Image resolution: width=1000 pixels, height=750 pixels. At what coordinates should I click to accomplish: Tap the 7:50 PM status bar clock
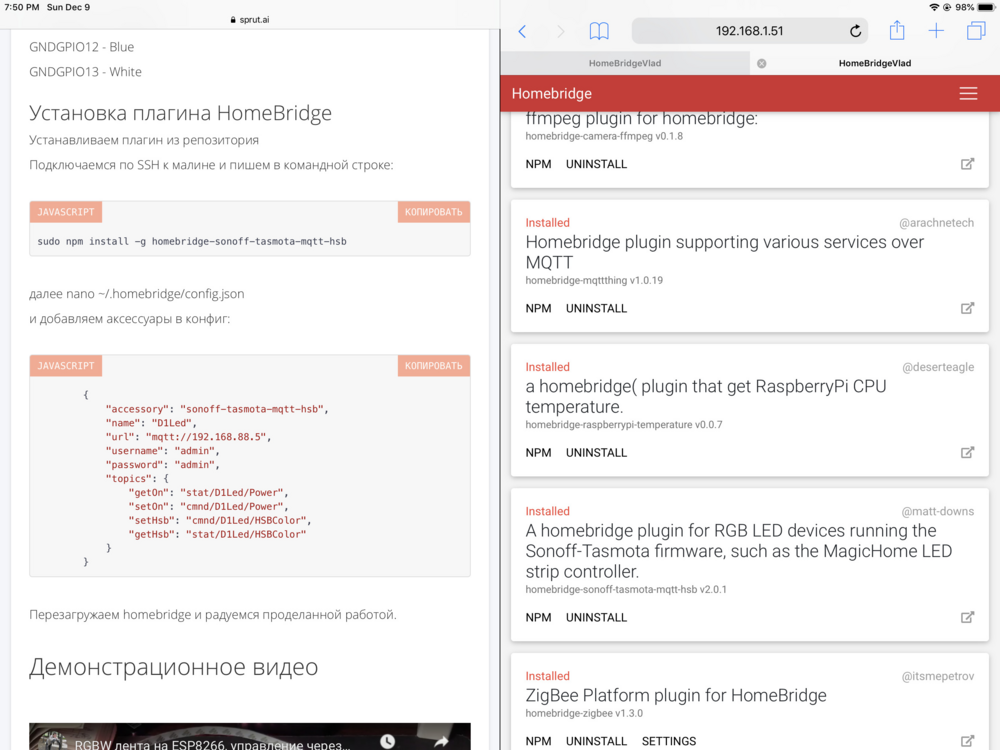[x=22, y=7]
